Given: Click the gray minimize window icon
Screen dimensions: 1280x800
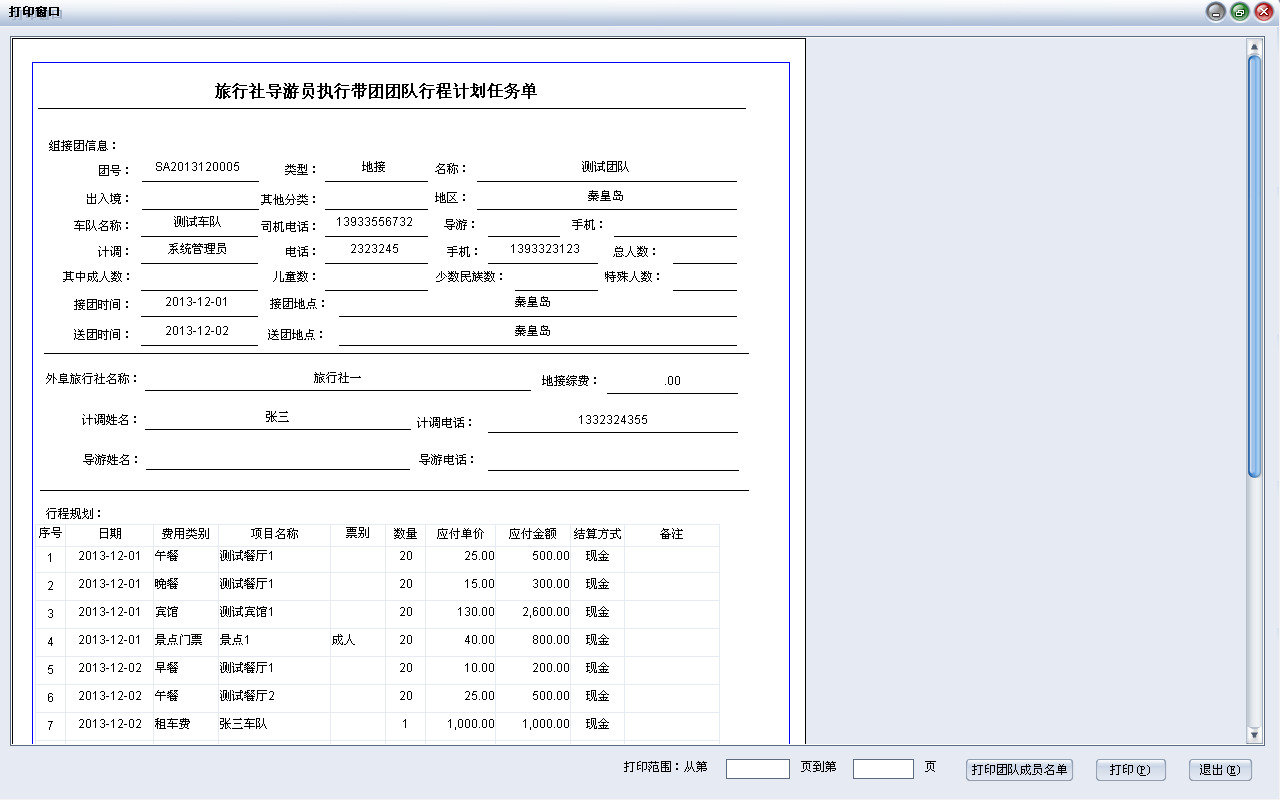Looking at the screenshot, I should 1216,12.
